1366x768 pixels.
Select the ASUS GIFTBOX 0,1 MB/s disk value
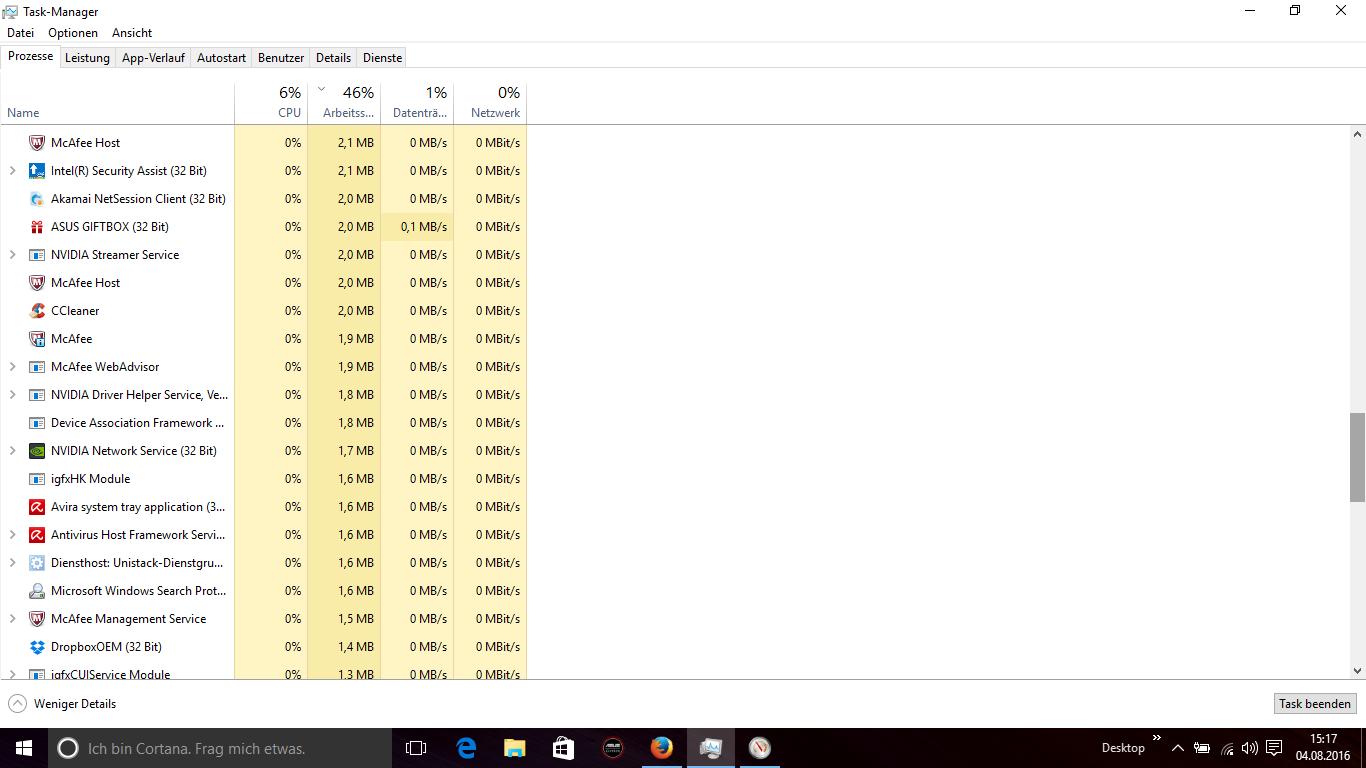click(x=417, y=227)
